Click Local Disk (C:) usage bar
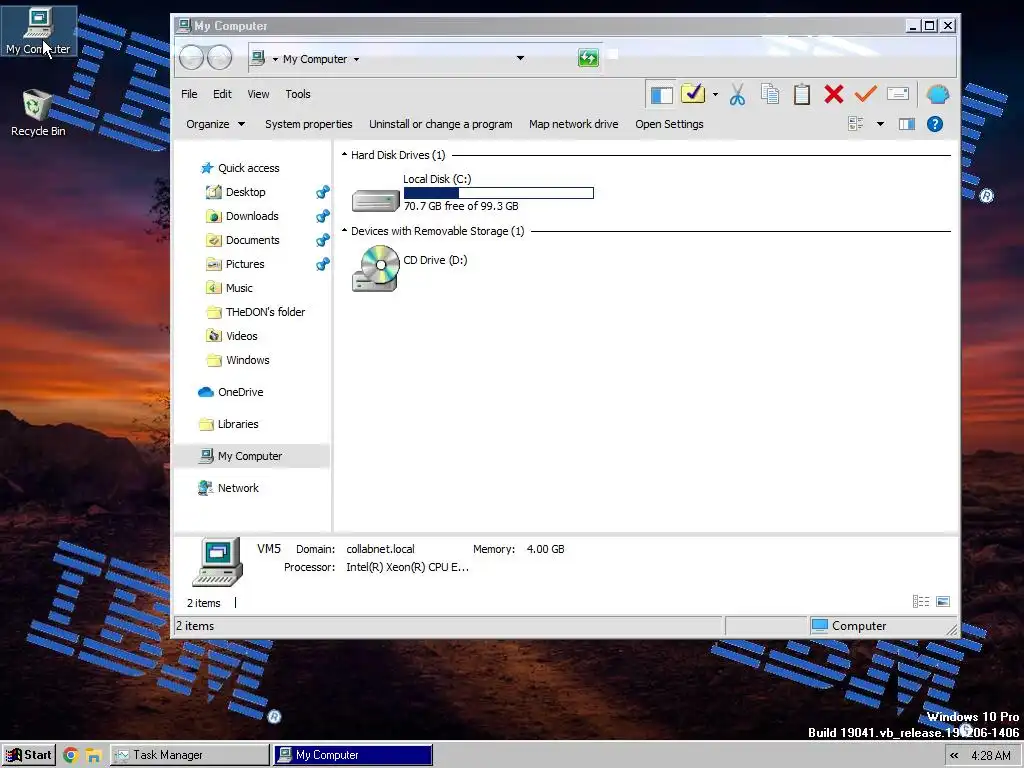Viewport: 1024px width, 768px height. (499, 193)
